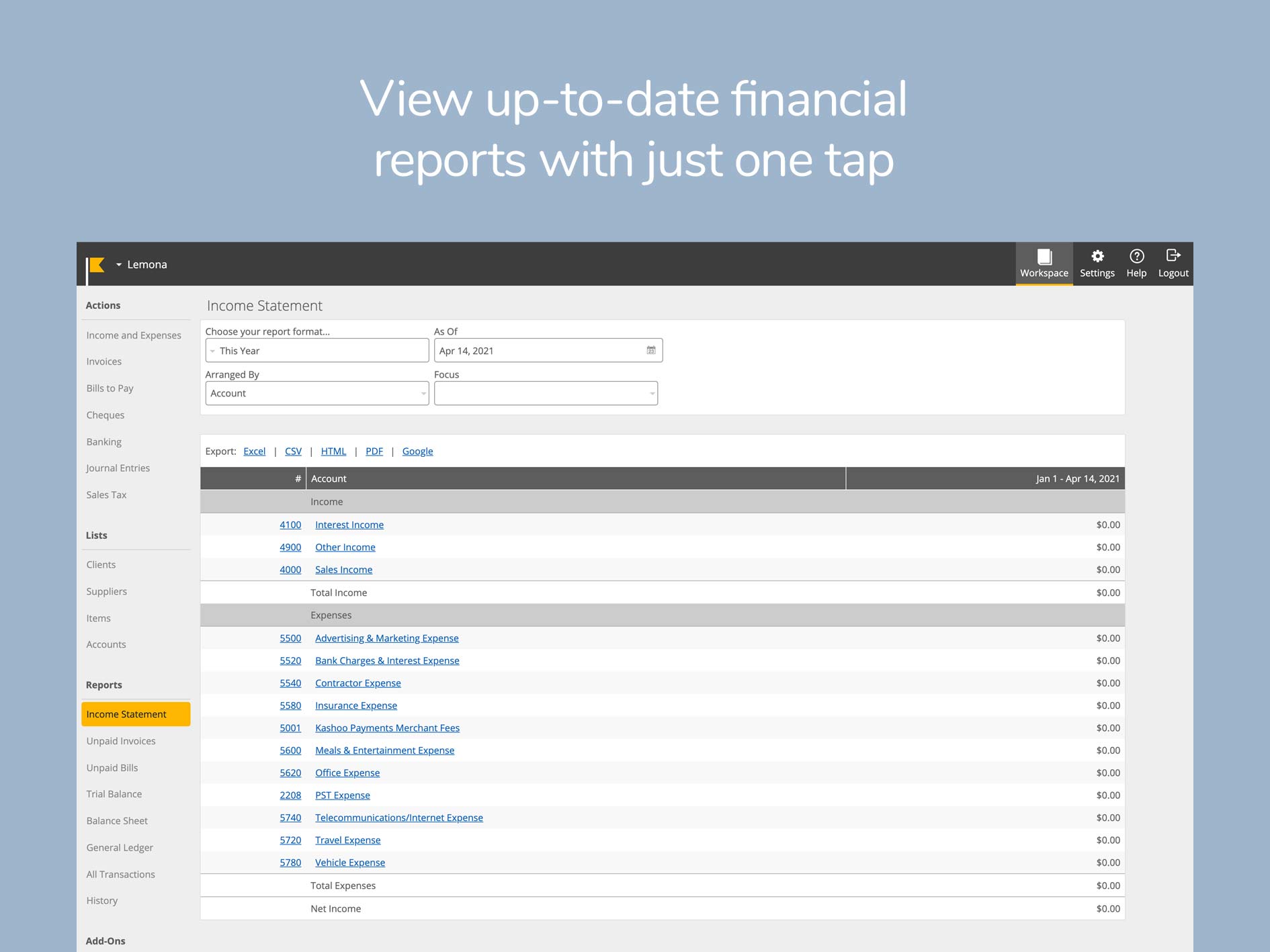This screenshot has height=952, width=1270.
Task: Click the Kashoo flag logo icon
Action: [96, 265]
